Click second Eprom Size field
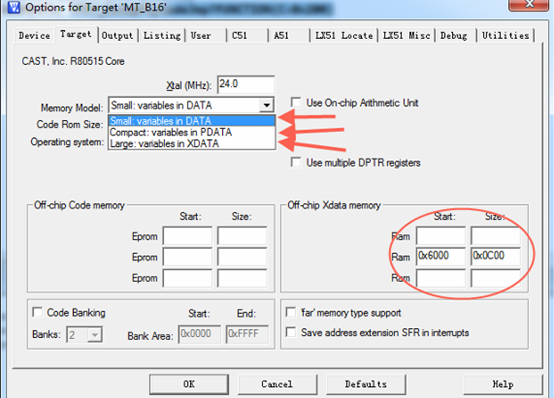Screen dimensions: 554x398 tap(242, 257)
